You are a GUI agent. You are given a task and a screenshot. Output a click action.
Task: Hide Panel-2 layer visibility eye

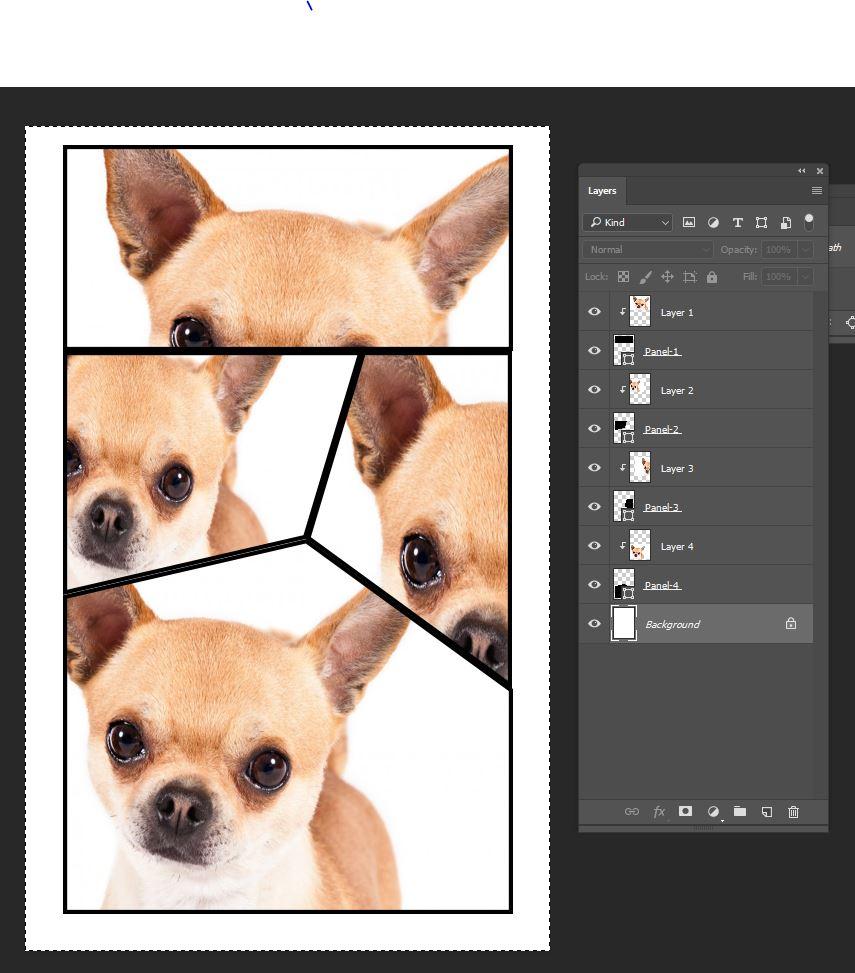[x=594, y=429]
